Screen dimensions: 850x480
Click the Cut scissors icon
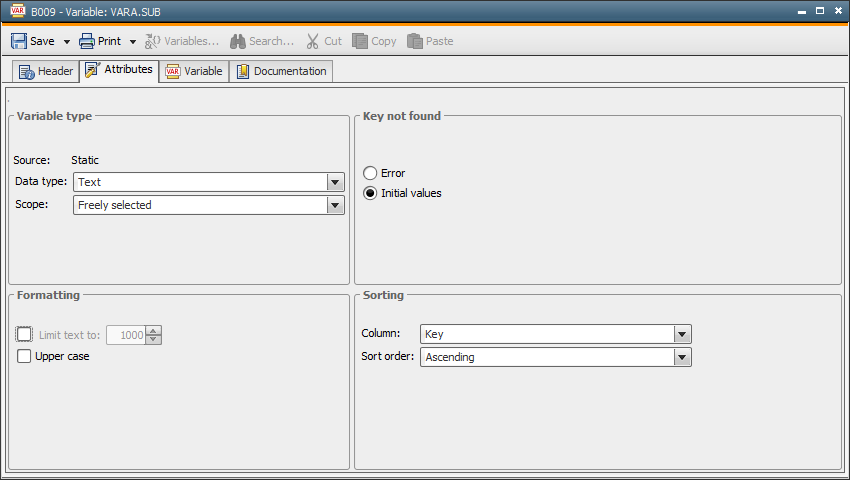point(313,41)
